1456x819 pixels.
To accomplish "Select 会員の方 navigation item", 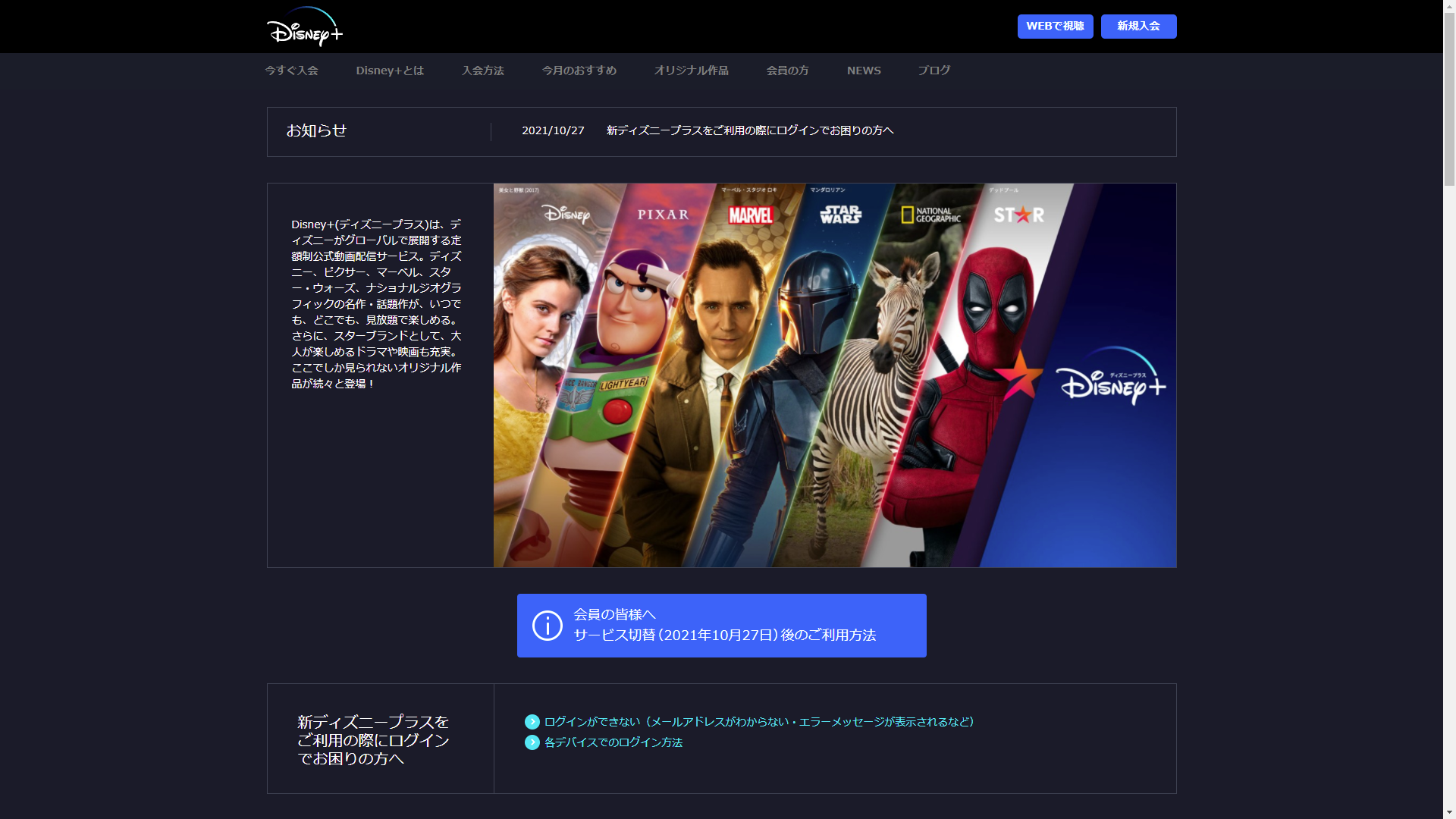I will pyautogui.click(x=787, y=71).
